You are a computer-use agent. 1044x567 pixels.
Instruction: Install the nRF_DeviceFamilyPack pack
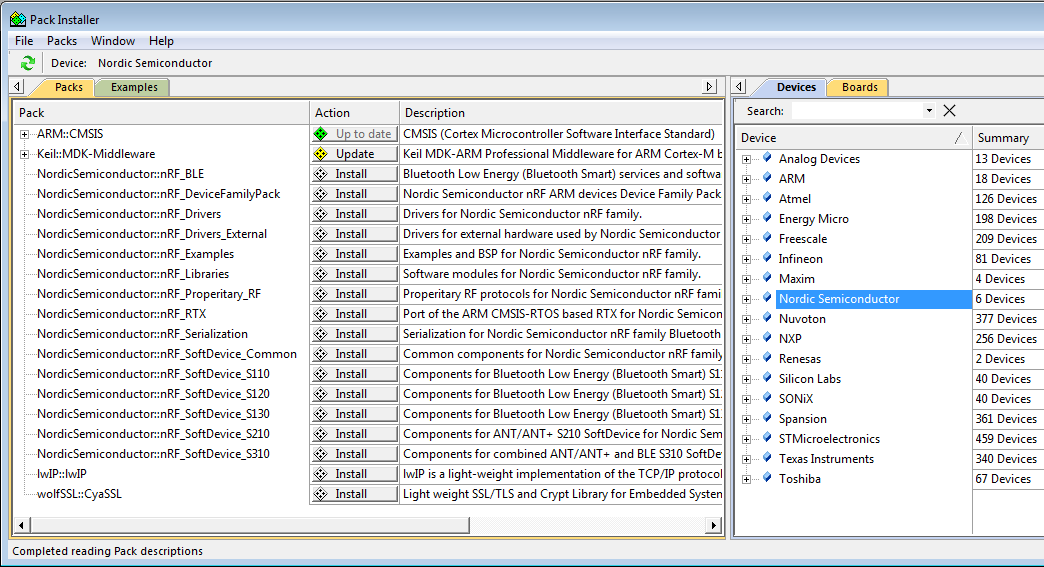tap(354, 194)
